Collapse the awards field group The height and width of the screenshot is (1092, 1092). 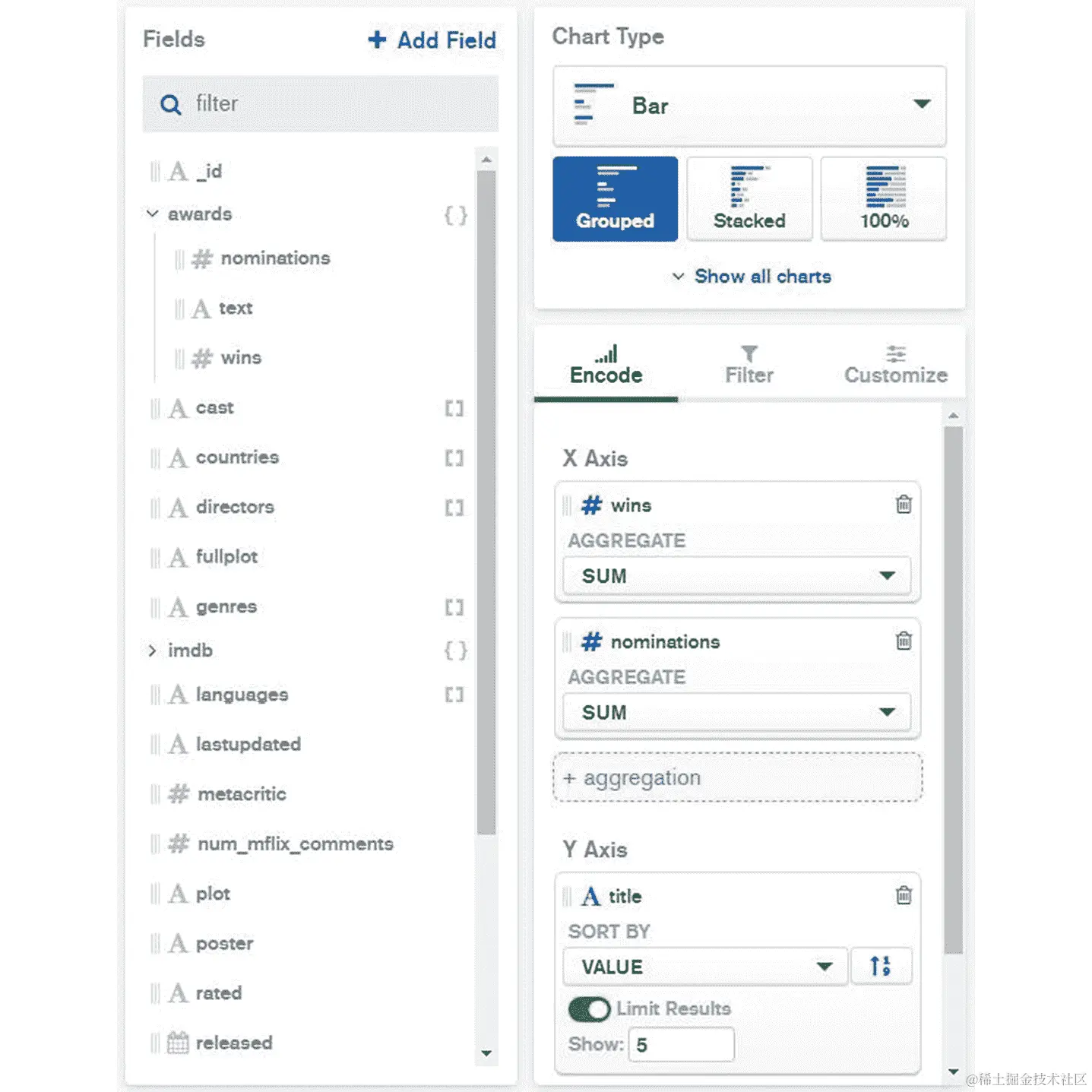[153, 214]
